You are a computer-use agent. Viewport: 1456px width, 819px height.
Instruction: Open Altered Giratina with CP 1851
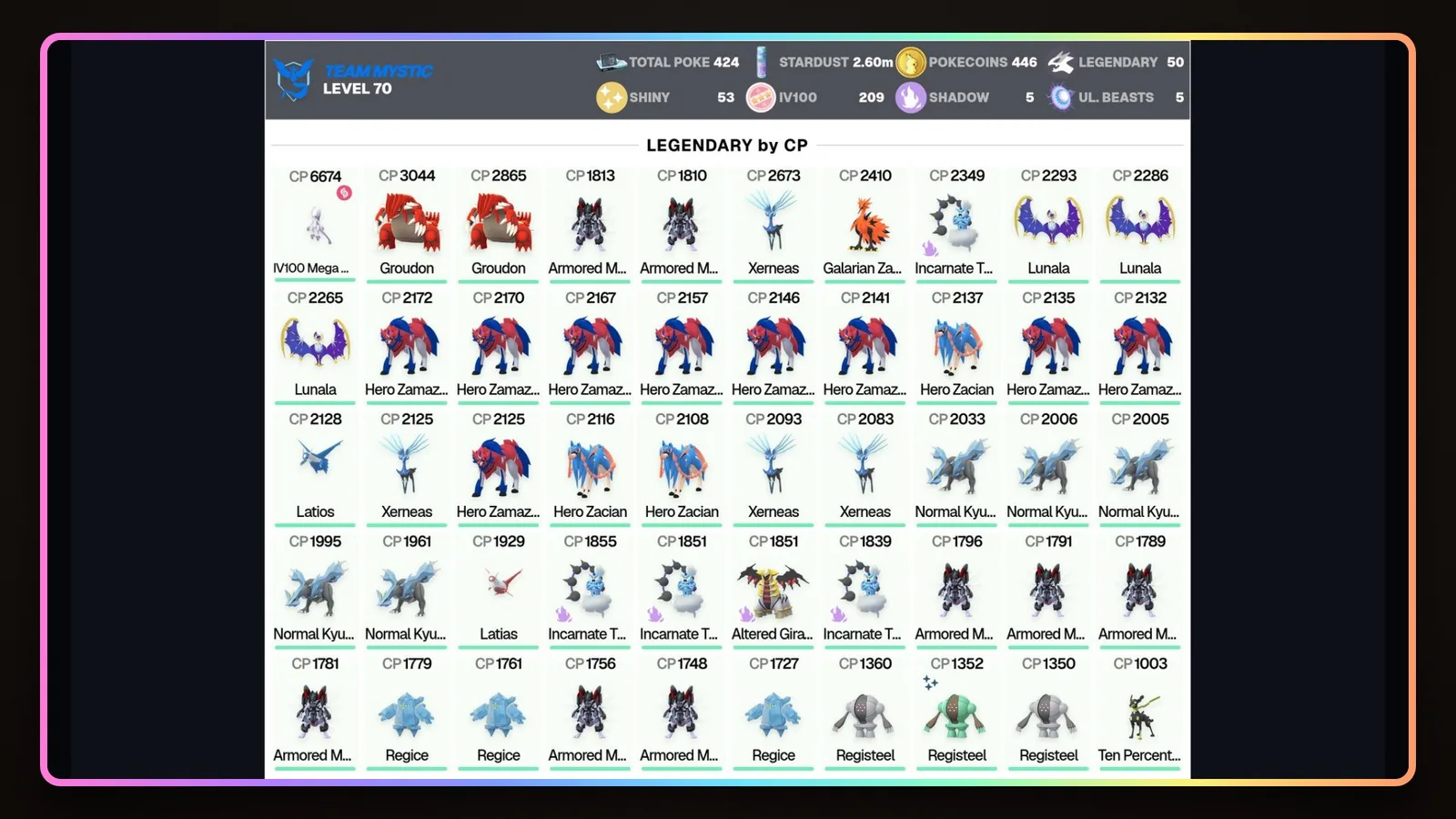(x=773, y=590)
